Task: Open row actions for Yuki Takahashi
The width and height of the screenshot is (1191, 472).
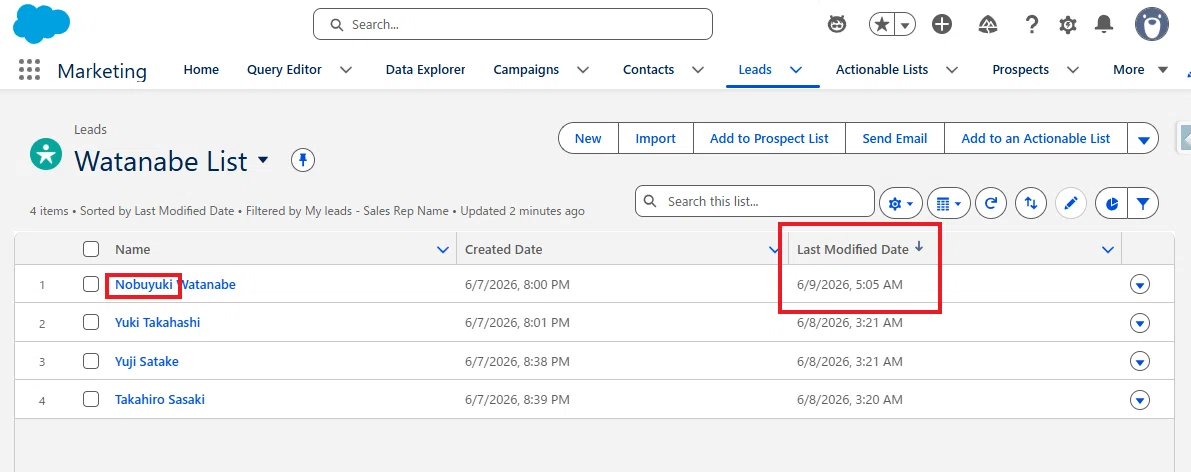Action: [x=1140, y=323]
